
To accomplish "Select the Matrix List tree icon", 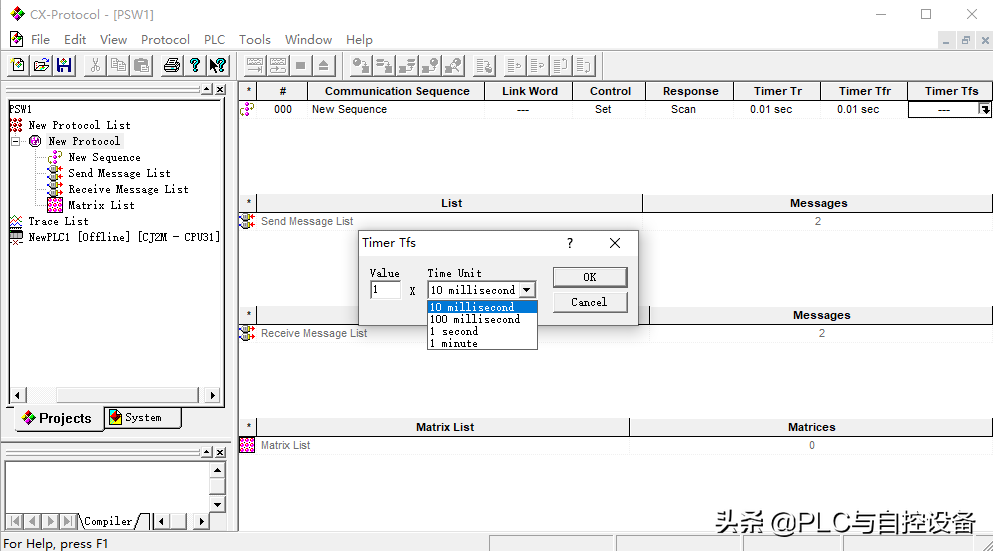I will coord(54,205).
